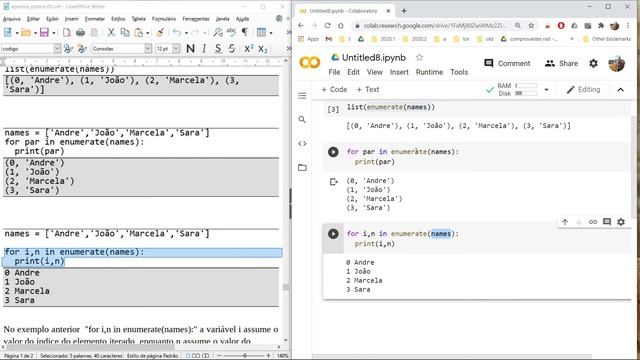The width and height of the screenshot is (640, 360).
Task: Open Colab settings gear icon
Action: tap(593, 63)
